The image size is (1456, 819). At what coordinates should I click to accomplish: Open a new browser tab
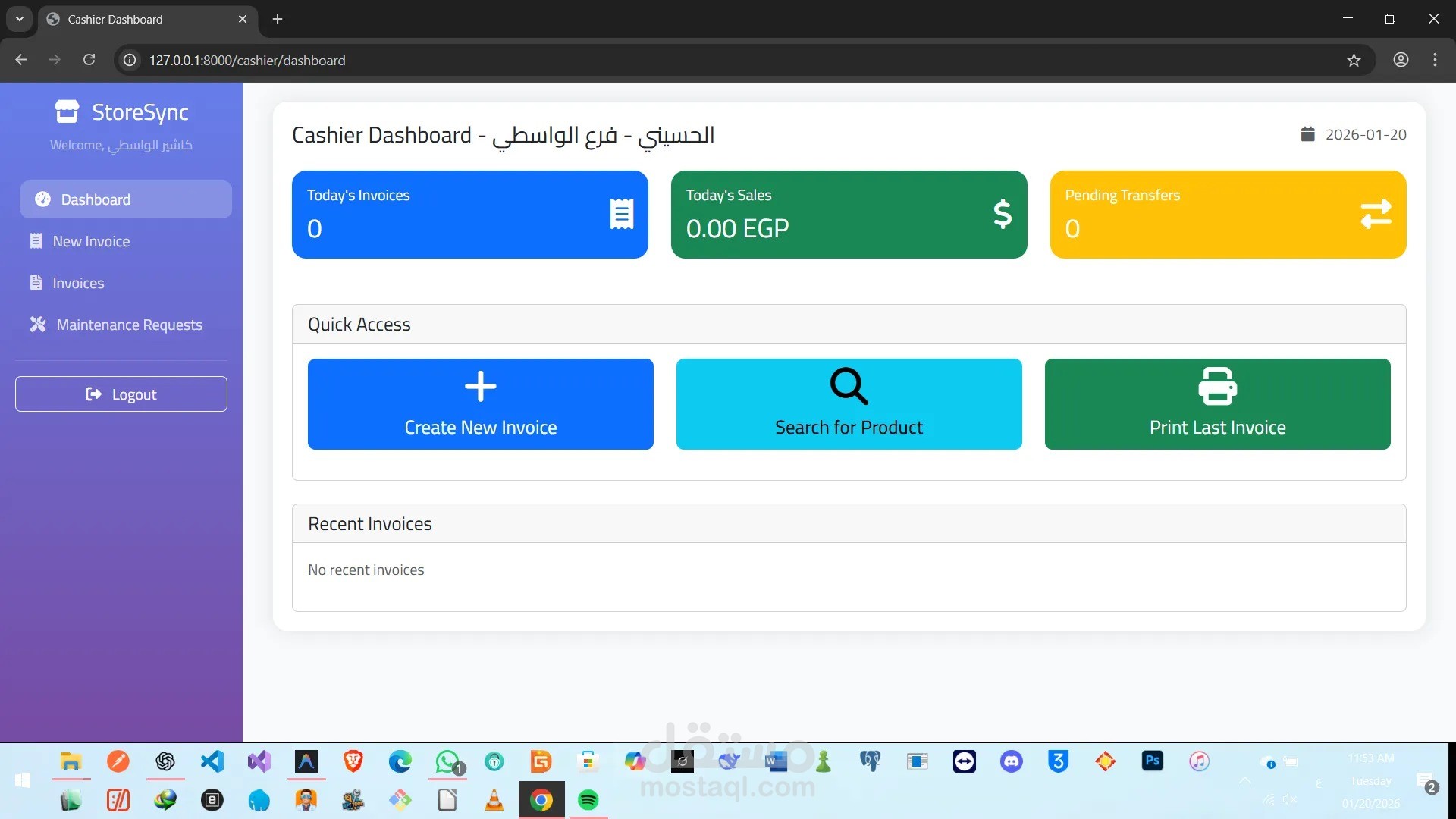coord(278,19)
